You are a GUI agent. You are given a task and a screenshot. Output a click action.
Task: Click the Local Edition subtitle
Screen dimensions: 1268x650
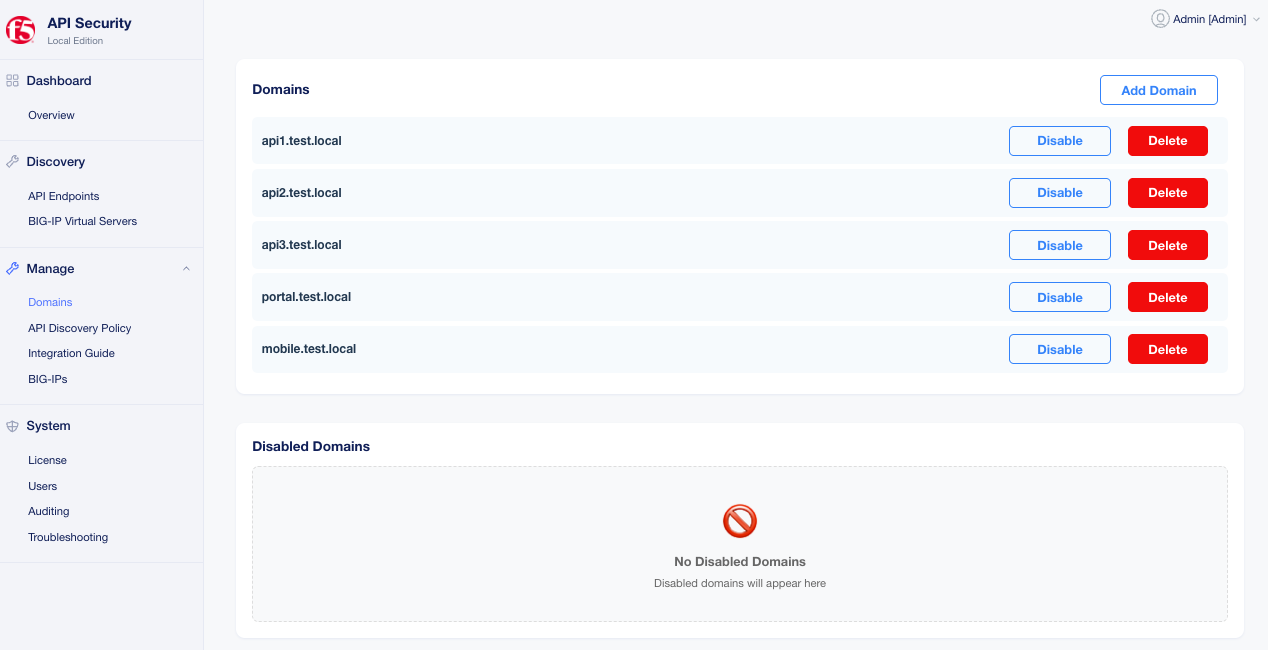point(75,41)
